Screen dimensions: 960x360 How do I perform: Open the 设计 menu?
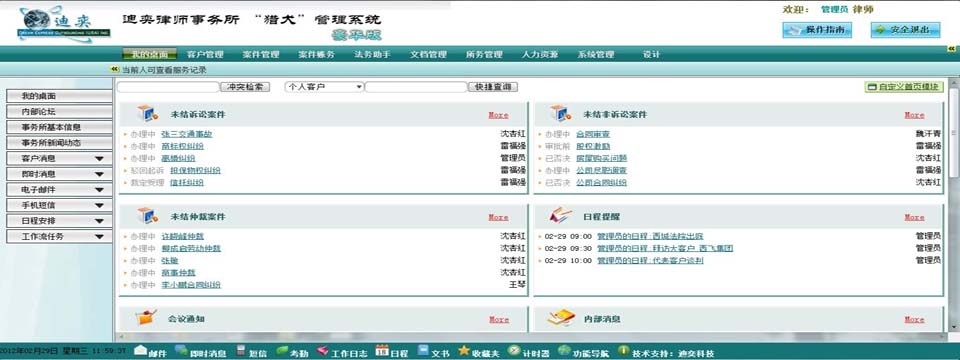[x=651, y=54]
